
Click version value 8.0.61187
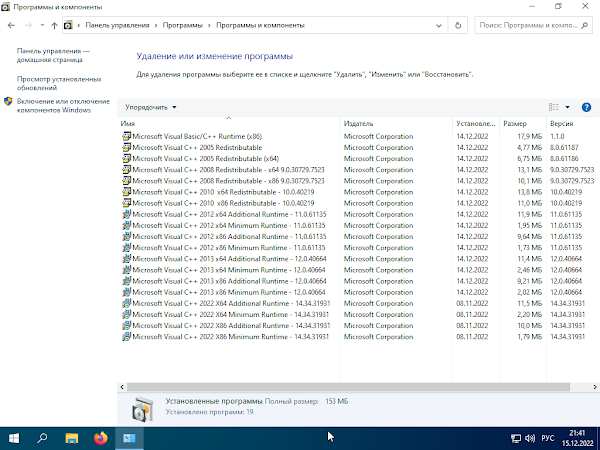pos(564,147)
